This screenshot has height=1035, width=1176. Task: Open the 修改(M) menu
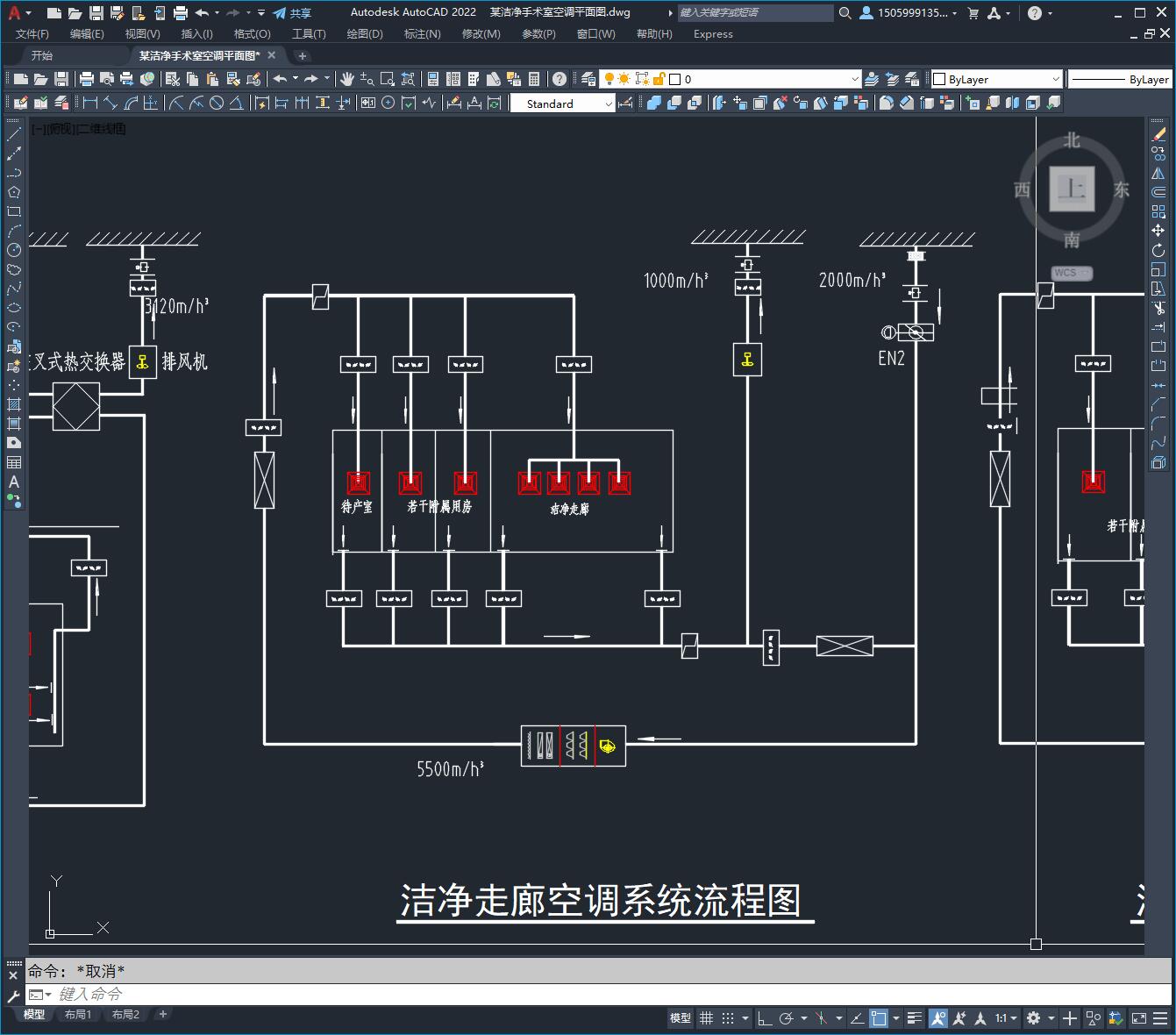pyautogui.click(x=481, y=33)
